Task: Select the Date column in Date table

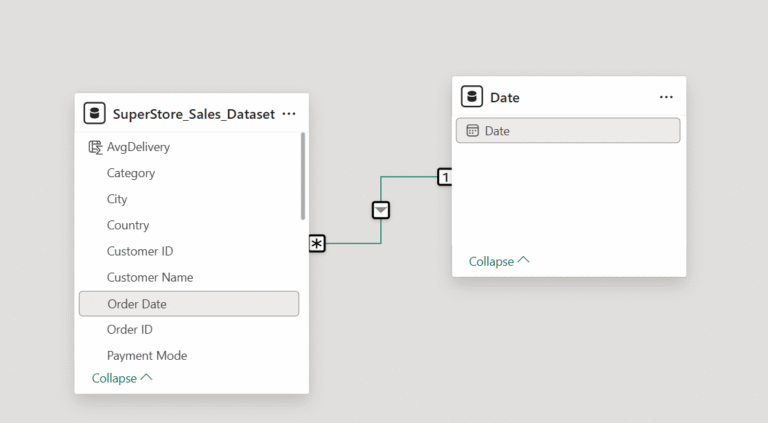Action: [568, 130]
